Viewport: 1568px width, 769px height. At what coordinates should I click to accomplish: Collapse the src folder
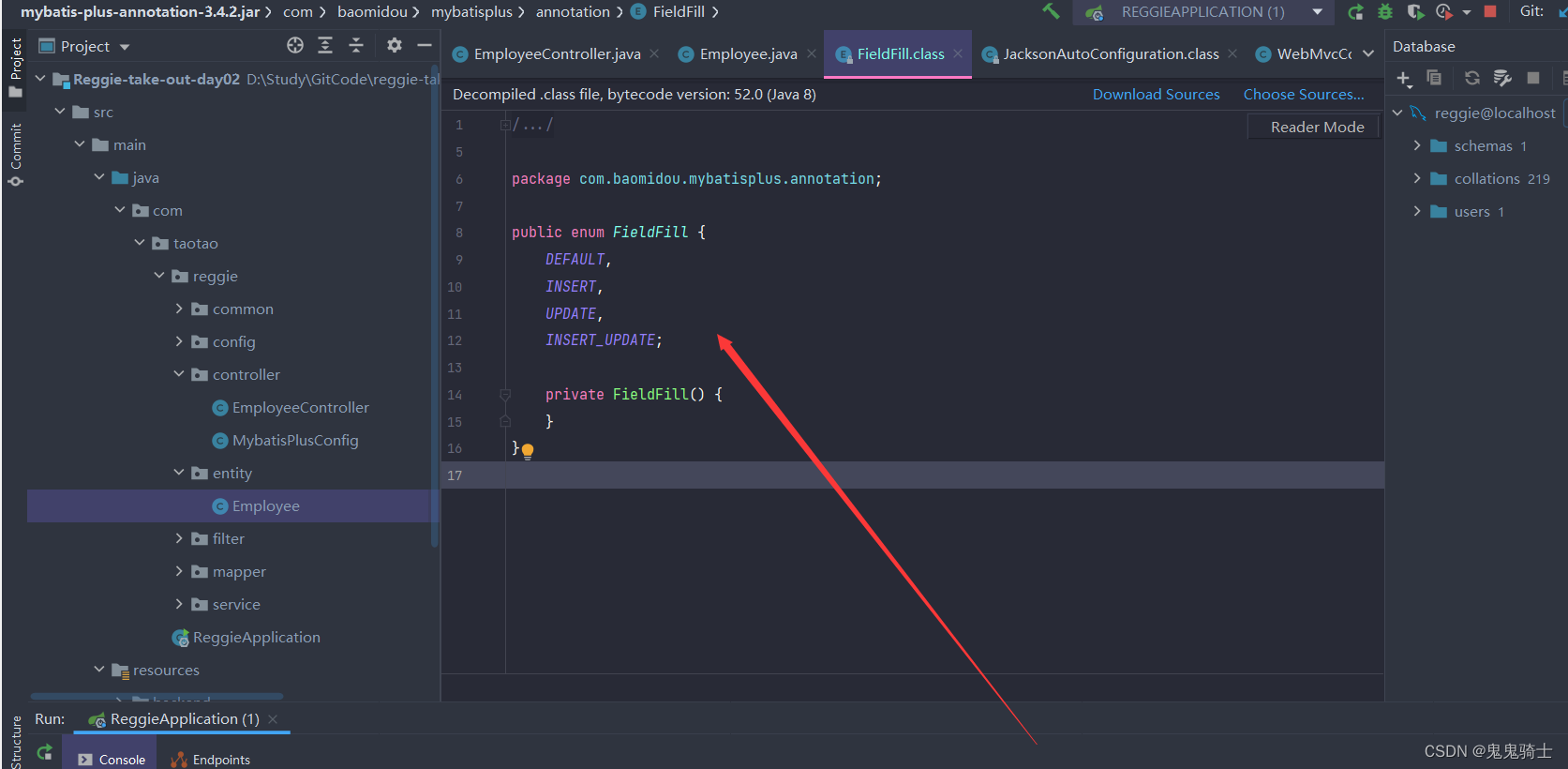[x=60, y=112]
